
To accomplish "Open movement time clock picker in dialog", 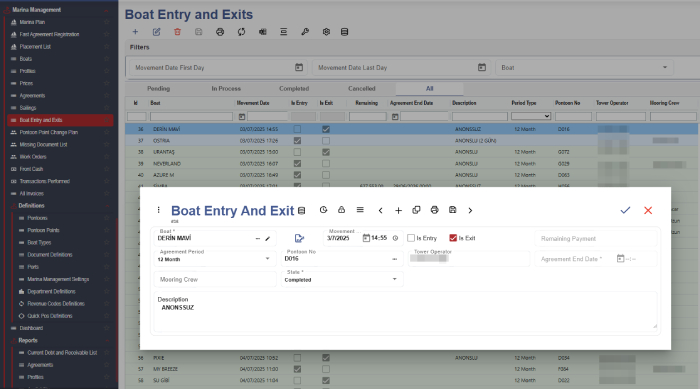I will 395,238.
